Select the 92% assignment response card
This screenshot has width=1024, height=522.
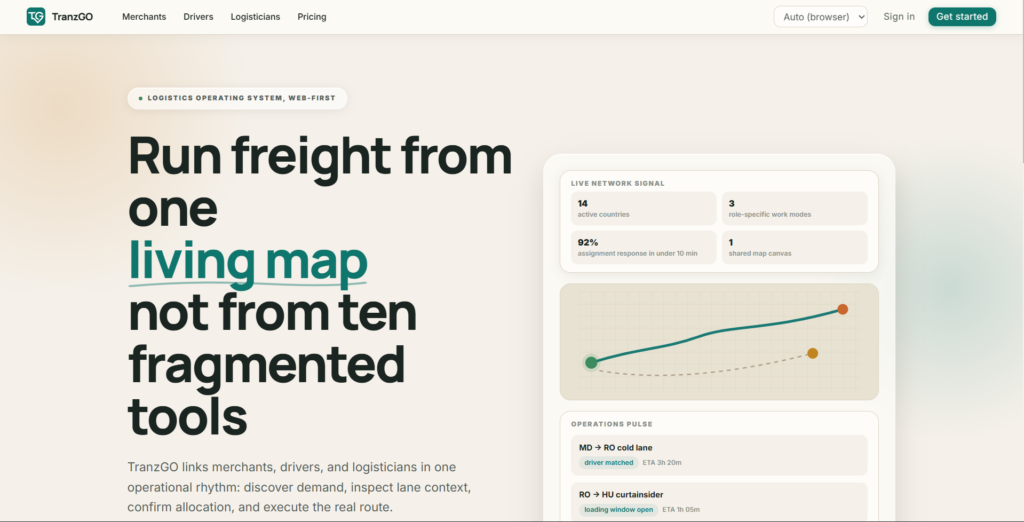643,248
